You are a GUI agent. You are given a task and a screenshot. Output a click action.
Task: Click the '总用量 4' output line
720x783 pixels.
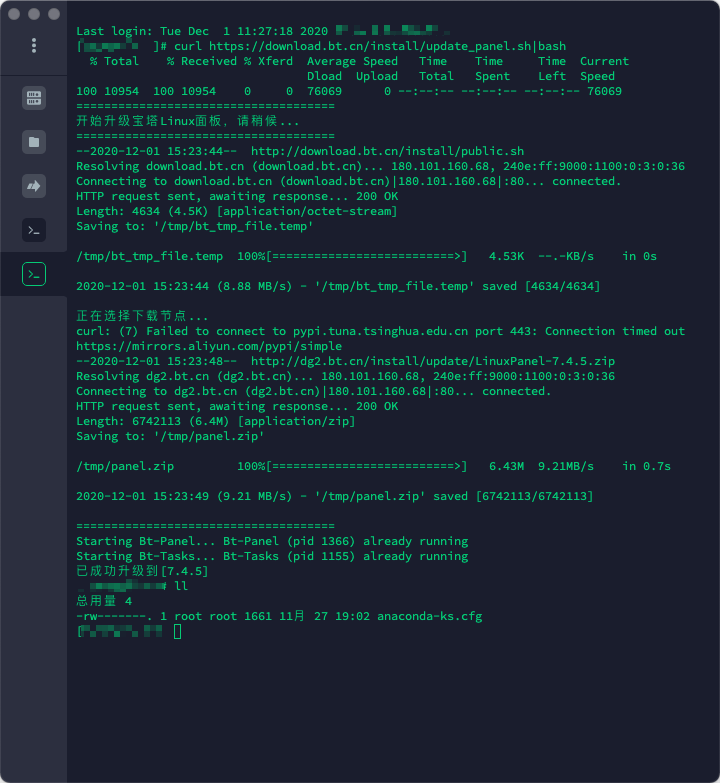(x=104, y=601)
